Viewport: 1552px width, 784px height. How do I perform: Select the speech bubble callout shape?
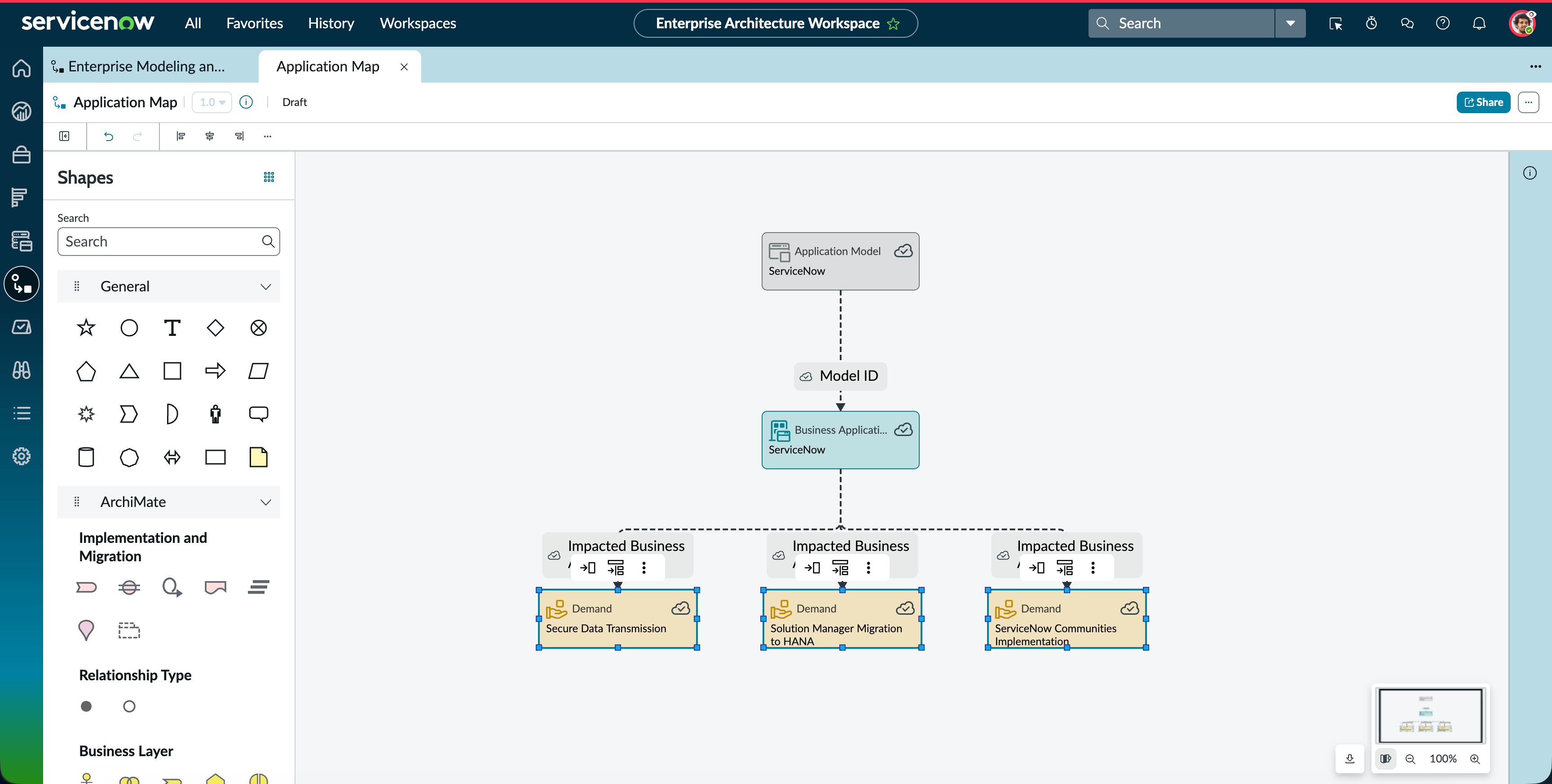click(259, 414)
